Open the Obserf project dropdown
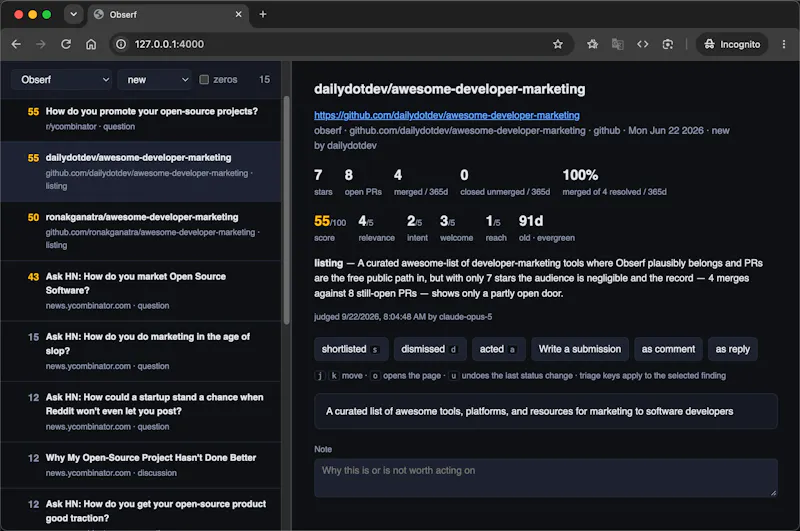Image resolution: width=800 pixels, height=531 pixels. [62, 80]
